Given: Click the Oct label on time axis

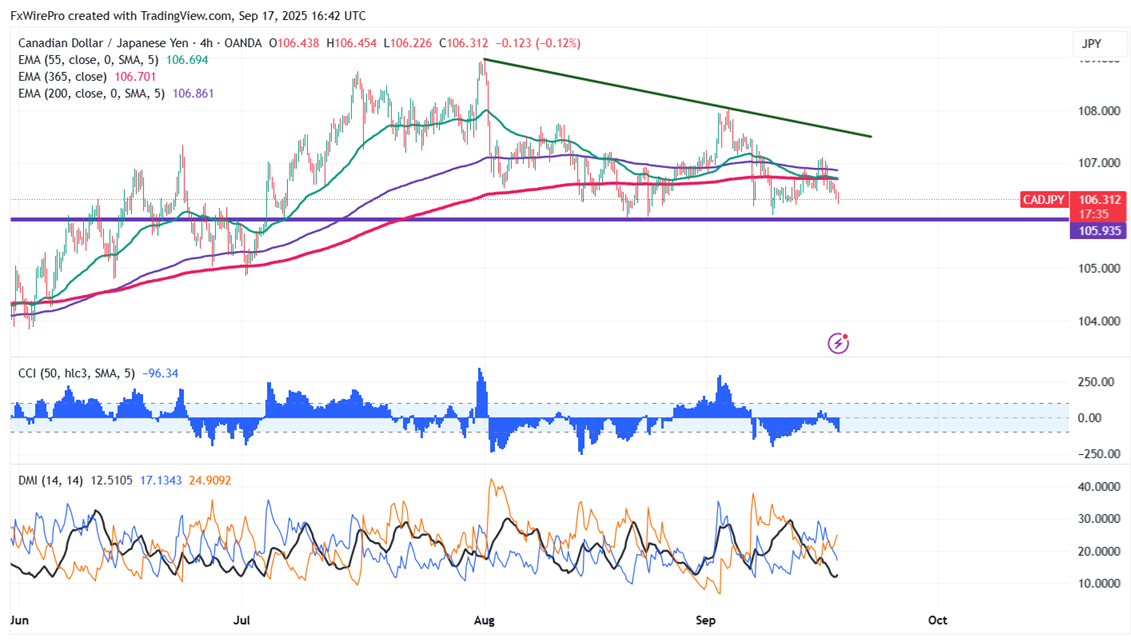Looking at the screenshot, I should pyautogui.click(x=937, y=621).
